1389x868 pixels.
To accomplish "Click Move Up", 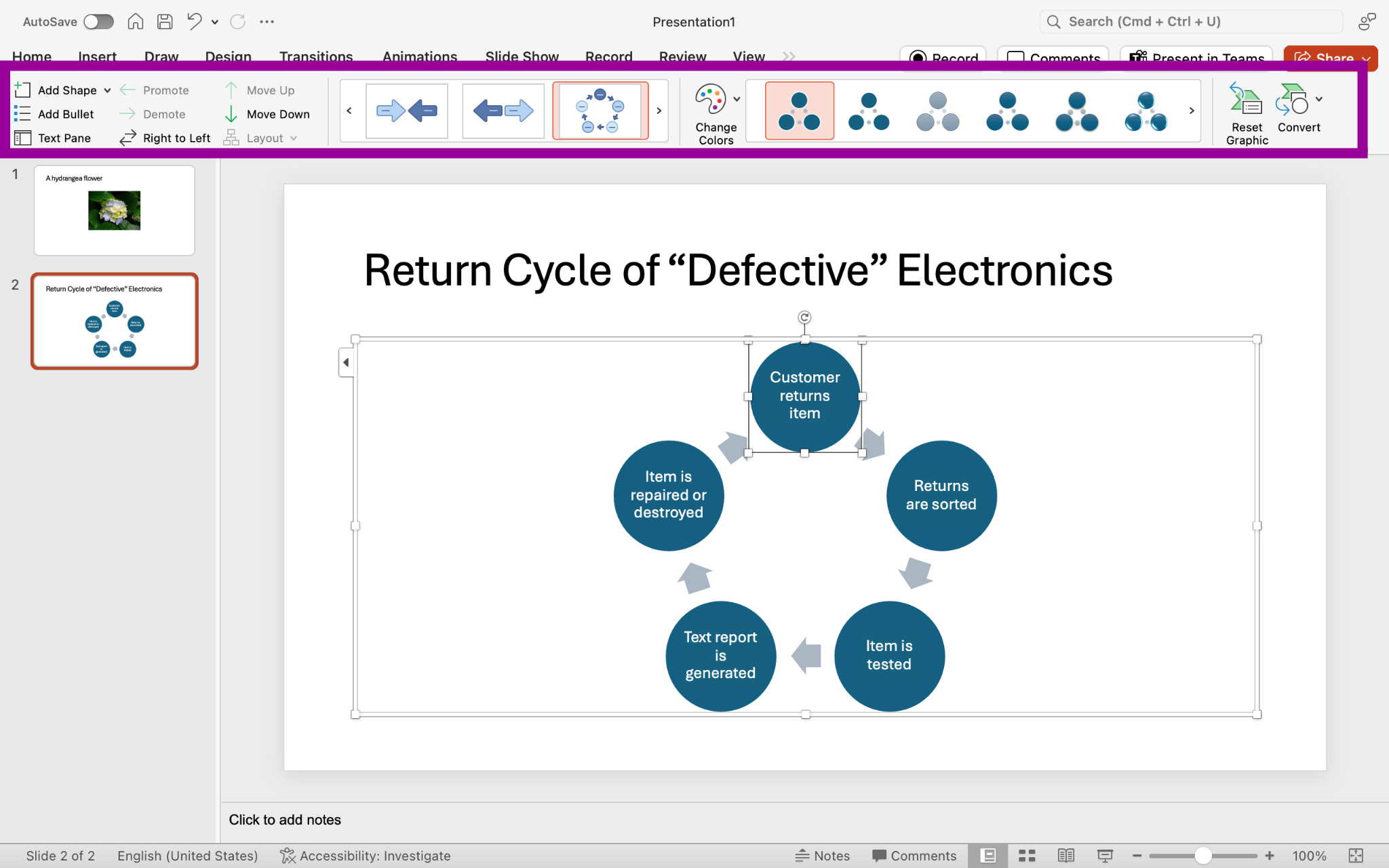I will point(259,90).
